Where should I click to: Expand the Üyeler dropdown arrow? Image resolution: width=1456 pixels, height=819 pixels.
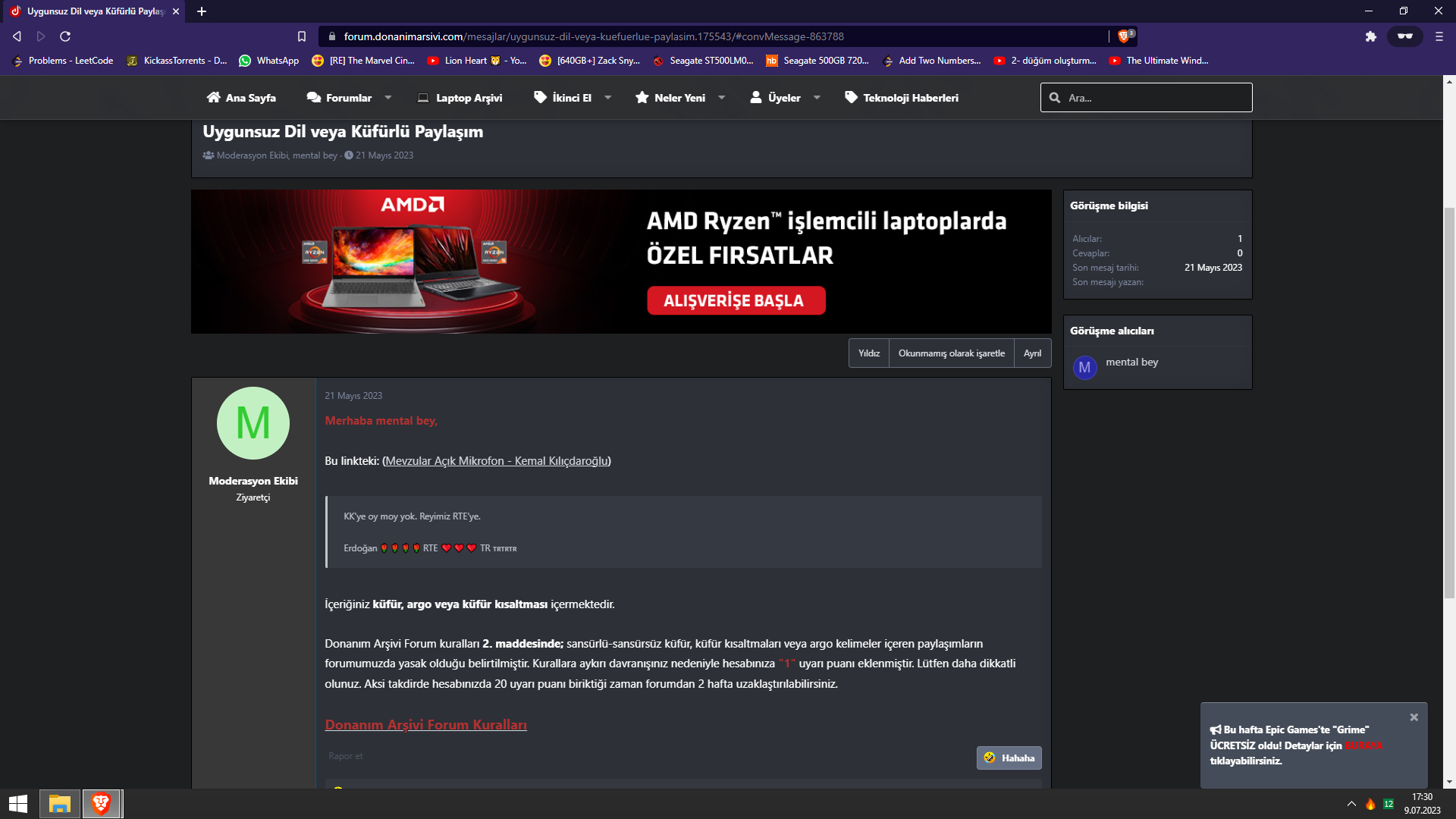[817, 98]
